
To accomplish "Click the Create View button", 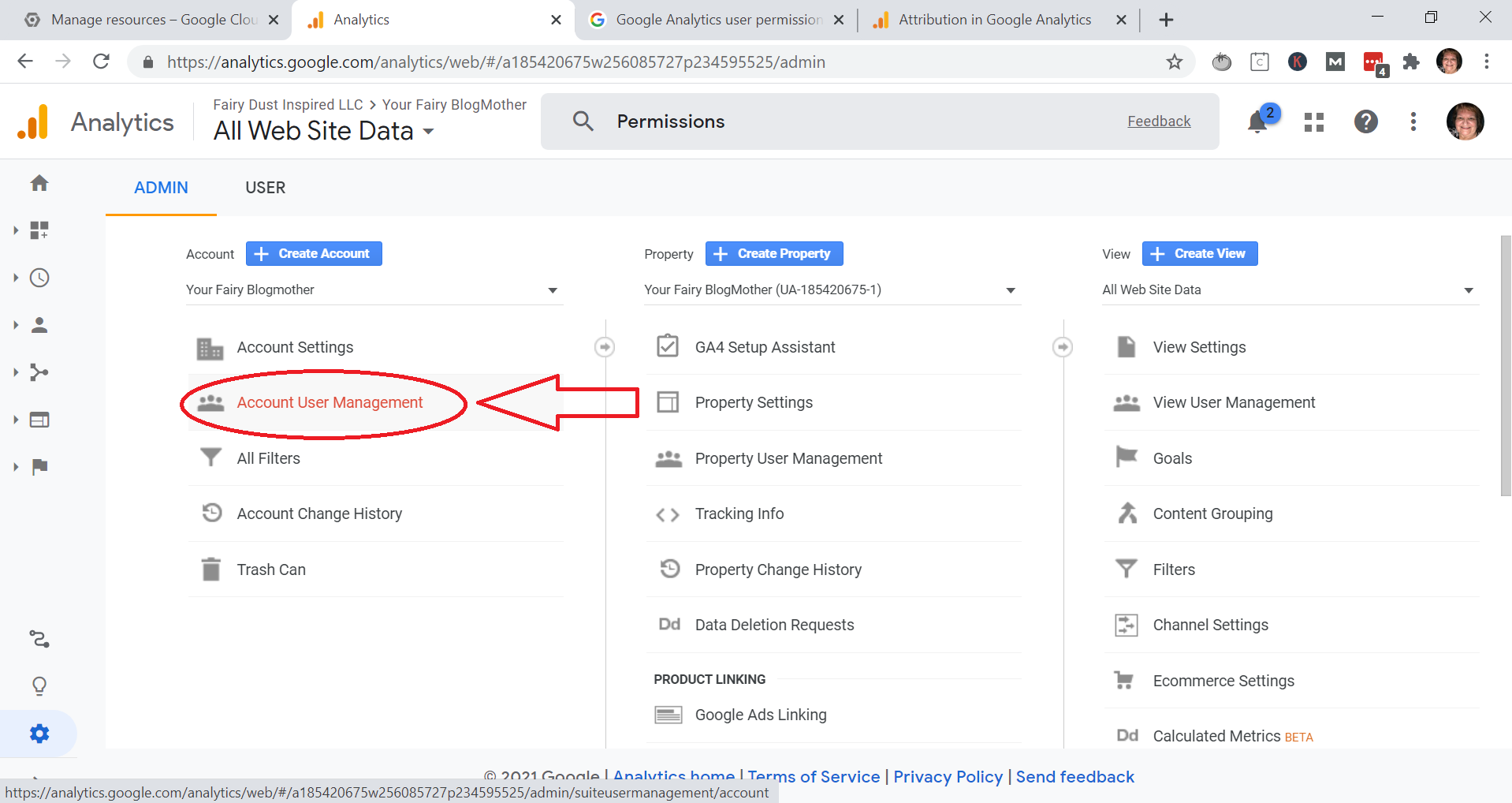I will tap(1200, 253).
